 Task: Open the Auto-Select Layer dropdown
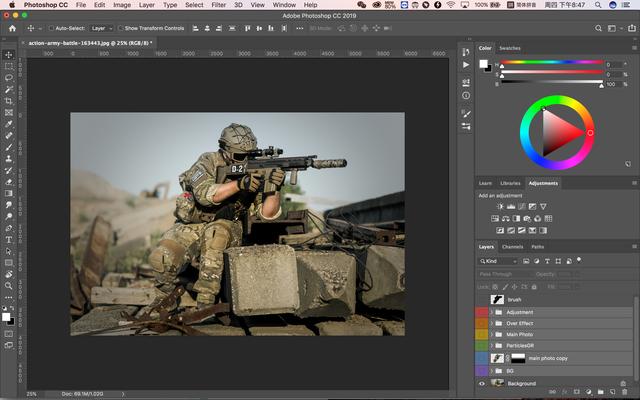(102, 28)
